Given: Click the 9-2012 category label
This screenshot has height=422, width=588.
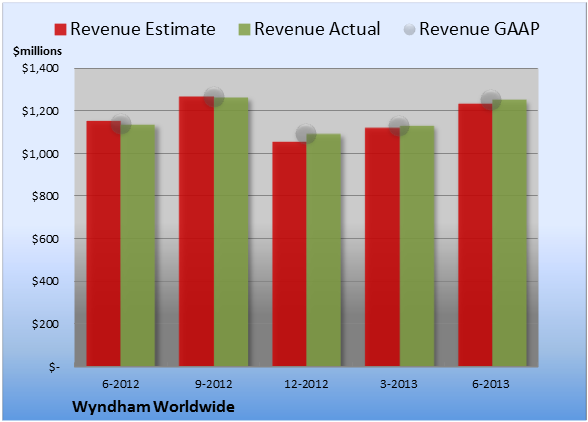Looking at the screenshot, I should 213,384.
